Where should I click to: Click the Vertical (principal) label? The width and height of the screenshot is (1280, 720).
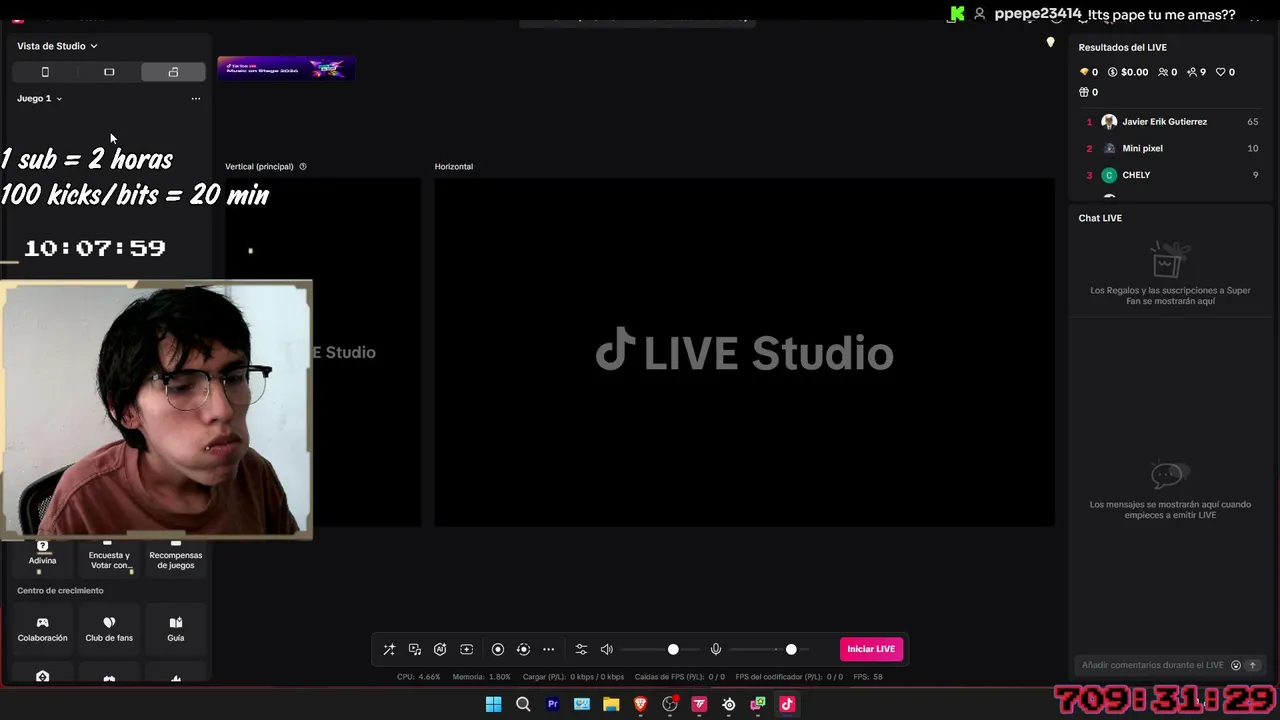click(x=260, y=167)
